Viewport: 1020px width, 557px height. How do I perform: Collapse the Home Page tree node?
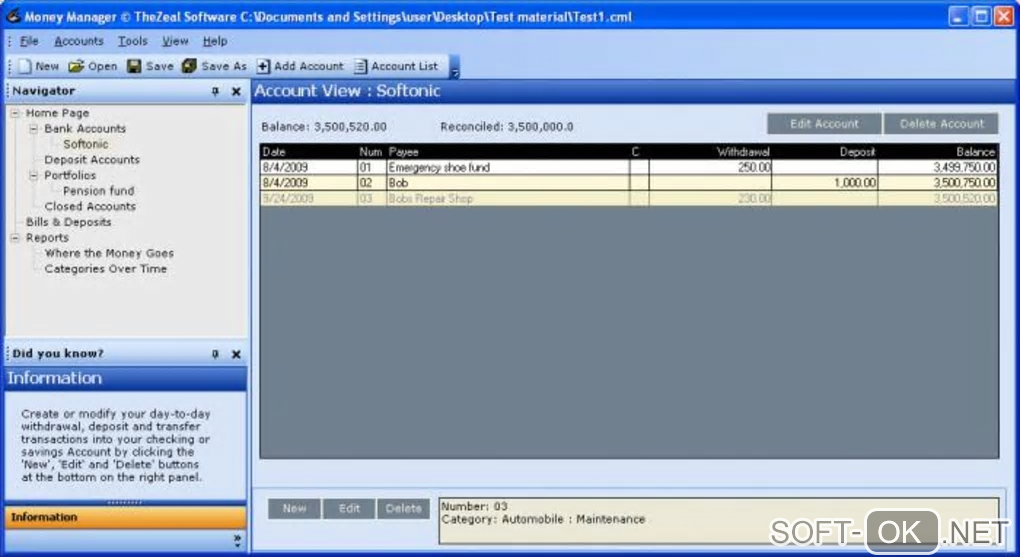tap(15, 113)
